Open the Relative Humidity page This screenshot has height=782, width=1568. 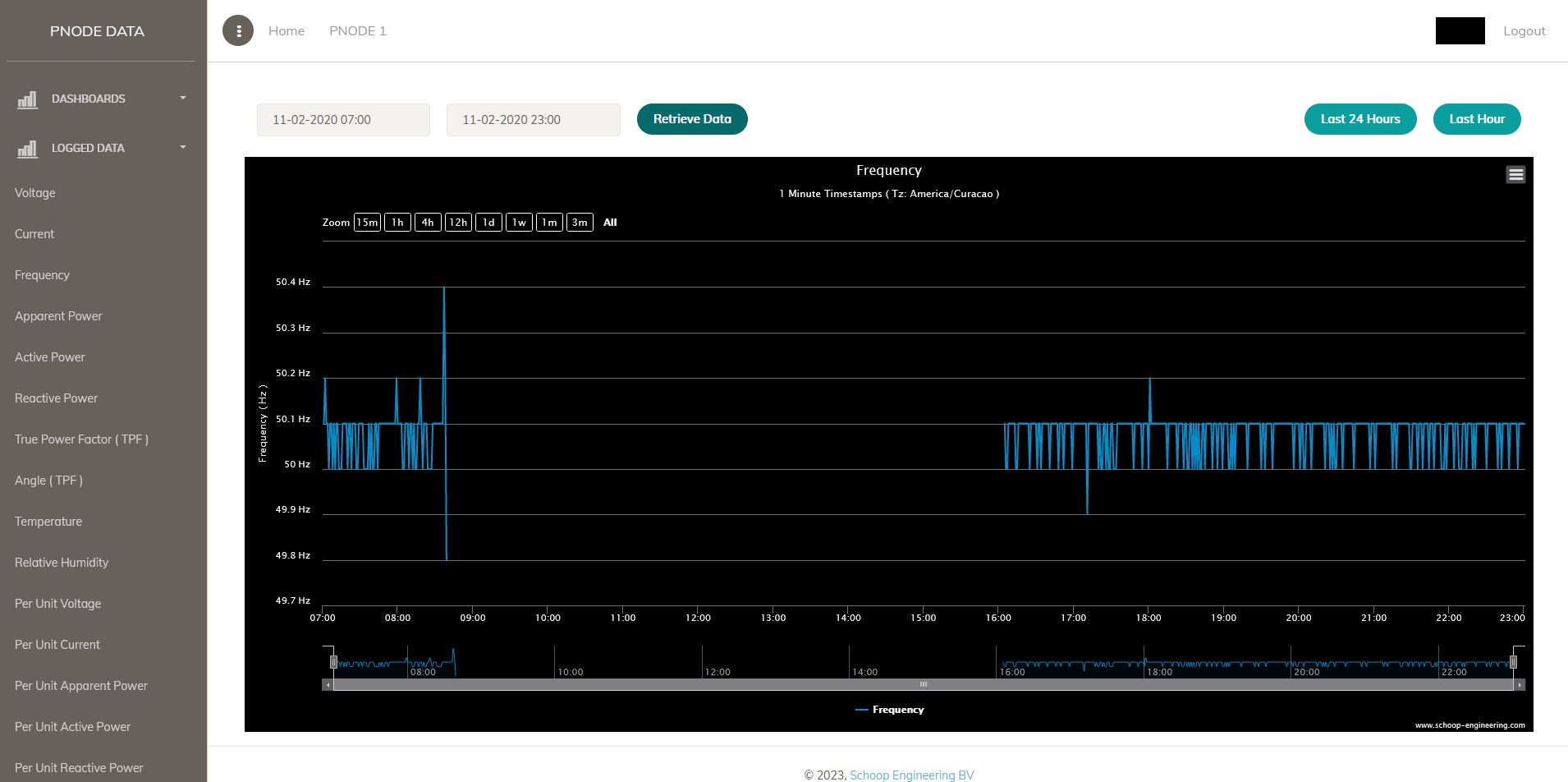tap(62, 563)
